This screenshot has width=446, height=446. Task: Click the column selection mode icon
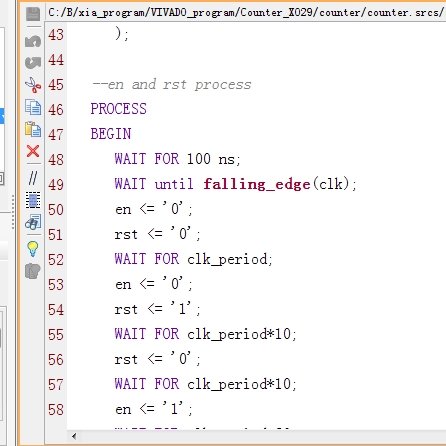33,200
